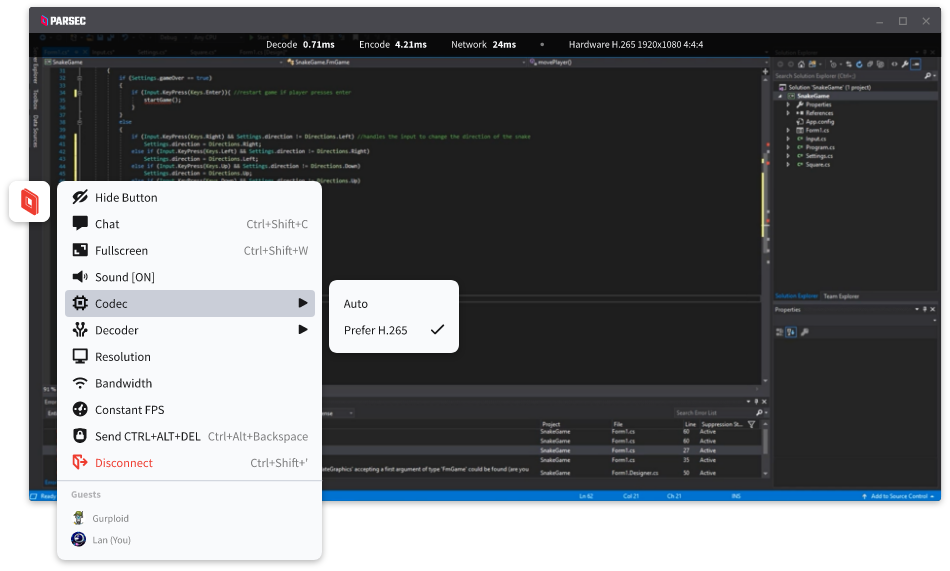Click the red Disconnect menu entry

click(x=190, y=462)
